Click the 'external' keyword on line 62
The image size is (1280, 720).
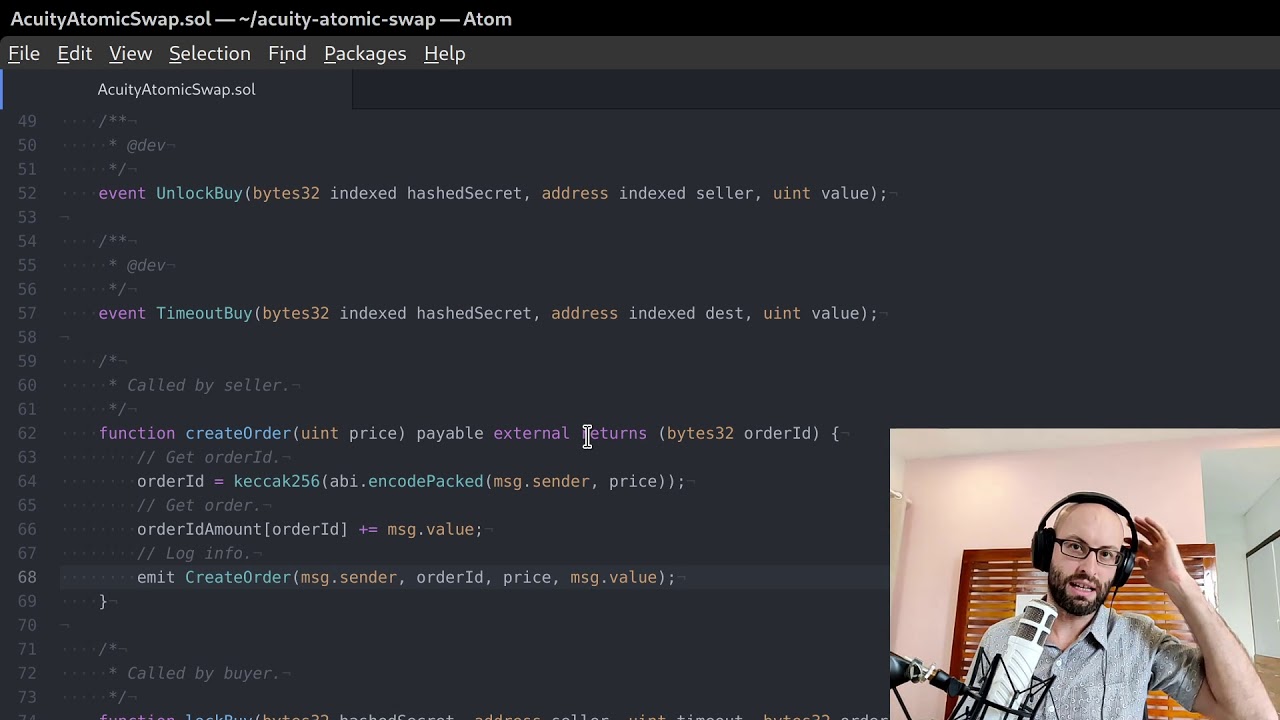point(531,433)
